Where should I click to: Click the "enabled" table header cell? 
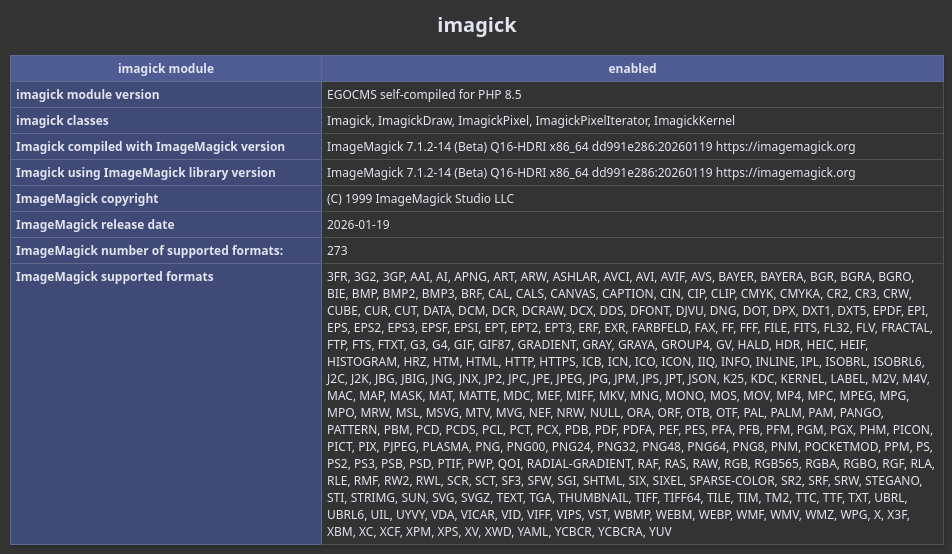pyautogui.click(x=632, y=69)
